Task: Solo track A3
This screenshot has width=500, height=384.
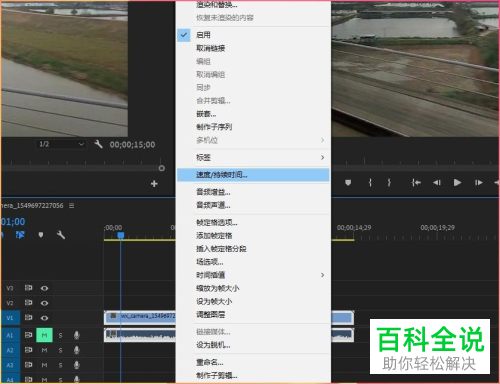Action: coord(60,365)
